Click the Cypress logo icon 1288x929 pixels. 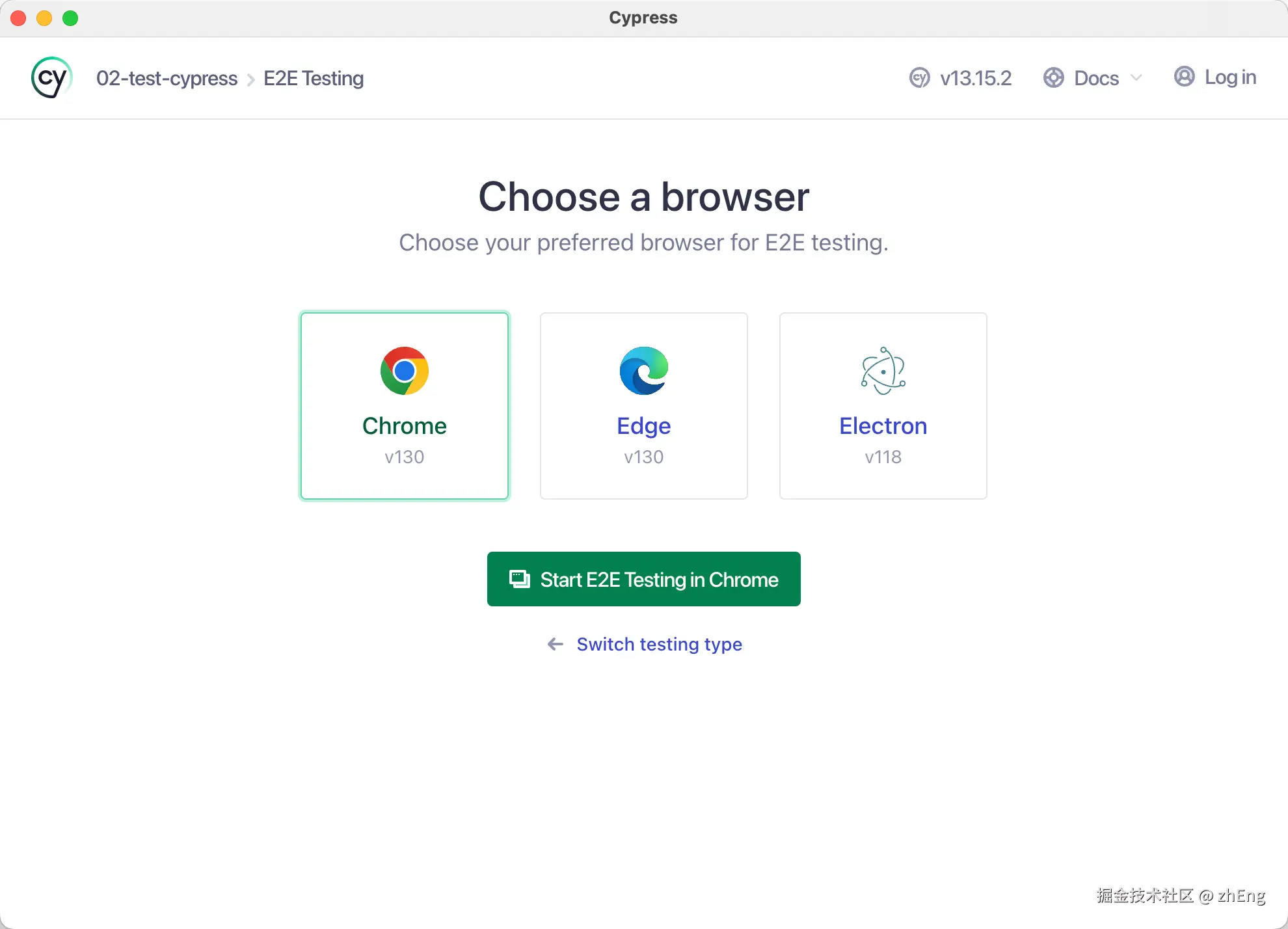[51, 78]
